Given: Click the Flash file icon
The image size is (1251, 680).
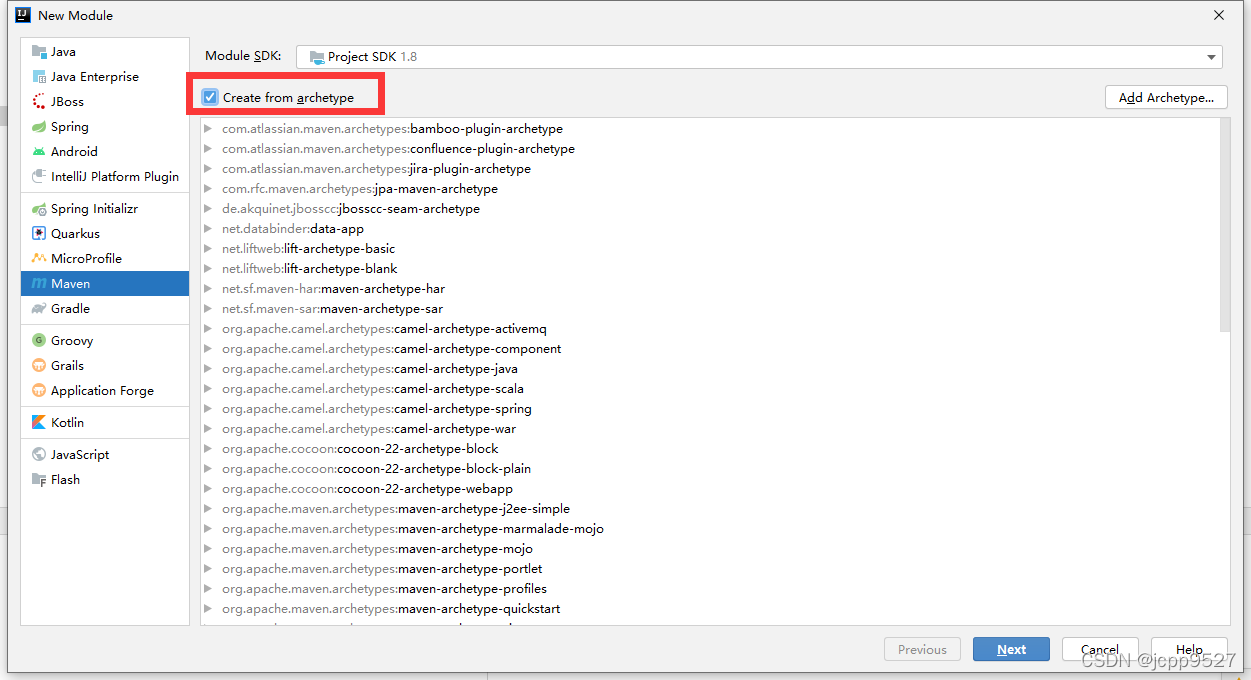Looking at the screenshot, I should tap(39, 480).
